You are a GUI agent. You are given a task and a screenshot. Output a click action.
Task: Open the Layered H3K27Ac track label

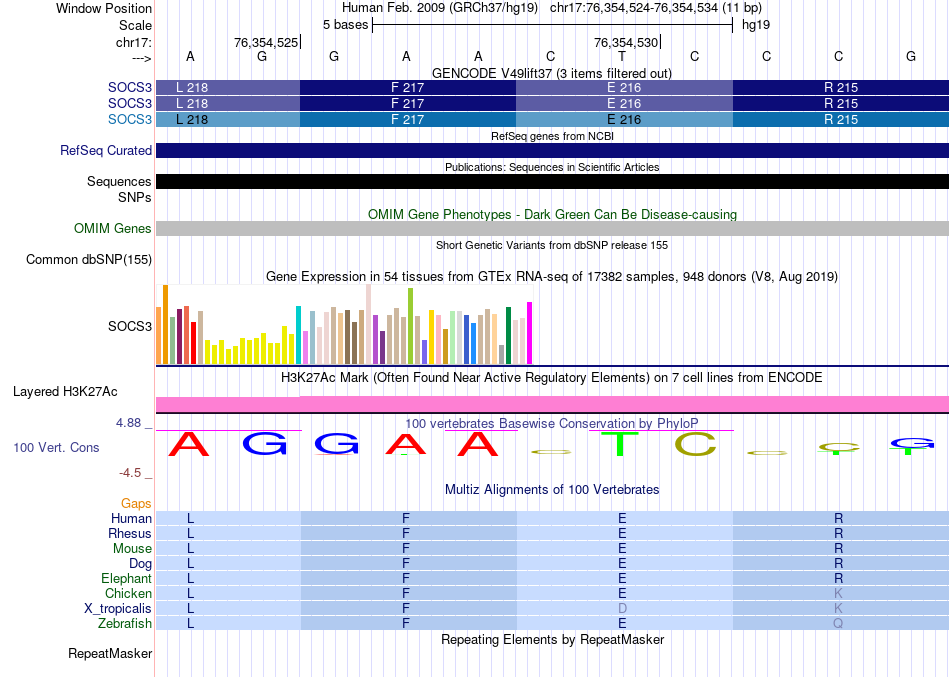point(65,392)
